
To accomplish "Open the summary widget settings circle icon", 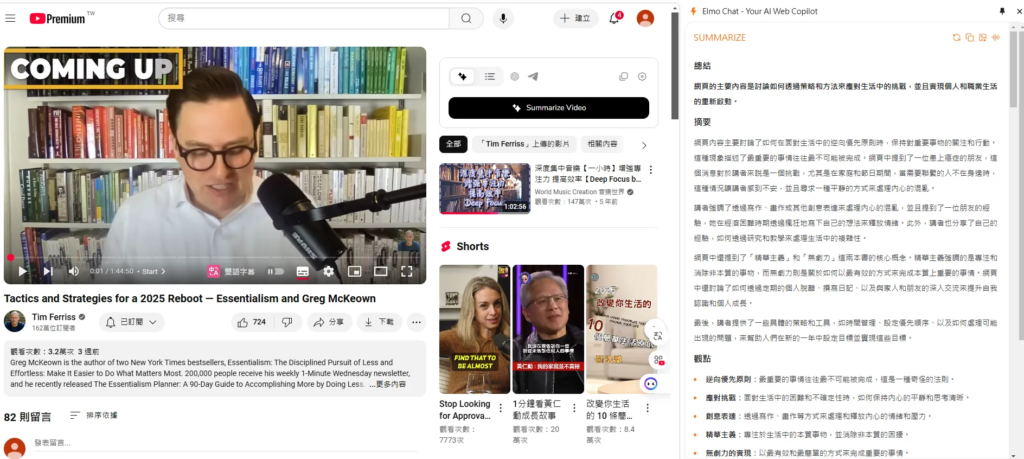I will [x=642, y=76].
